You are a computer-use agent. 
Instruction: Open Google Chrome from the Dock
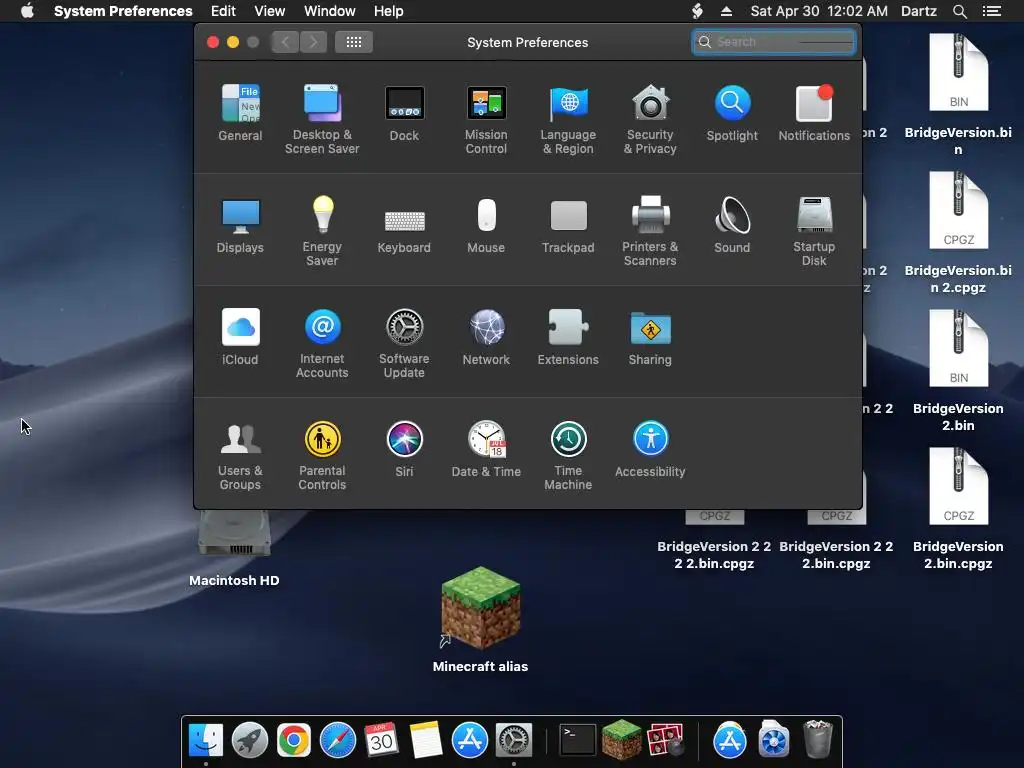point(293,740)
